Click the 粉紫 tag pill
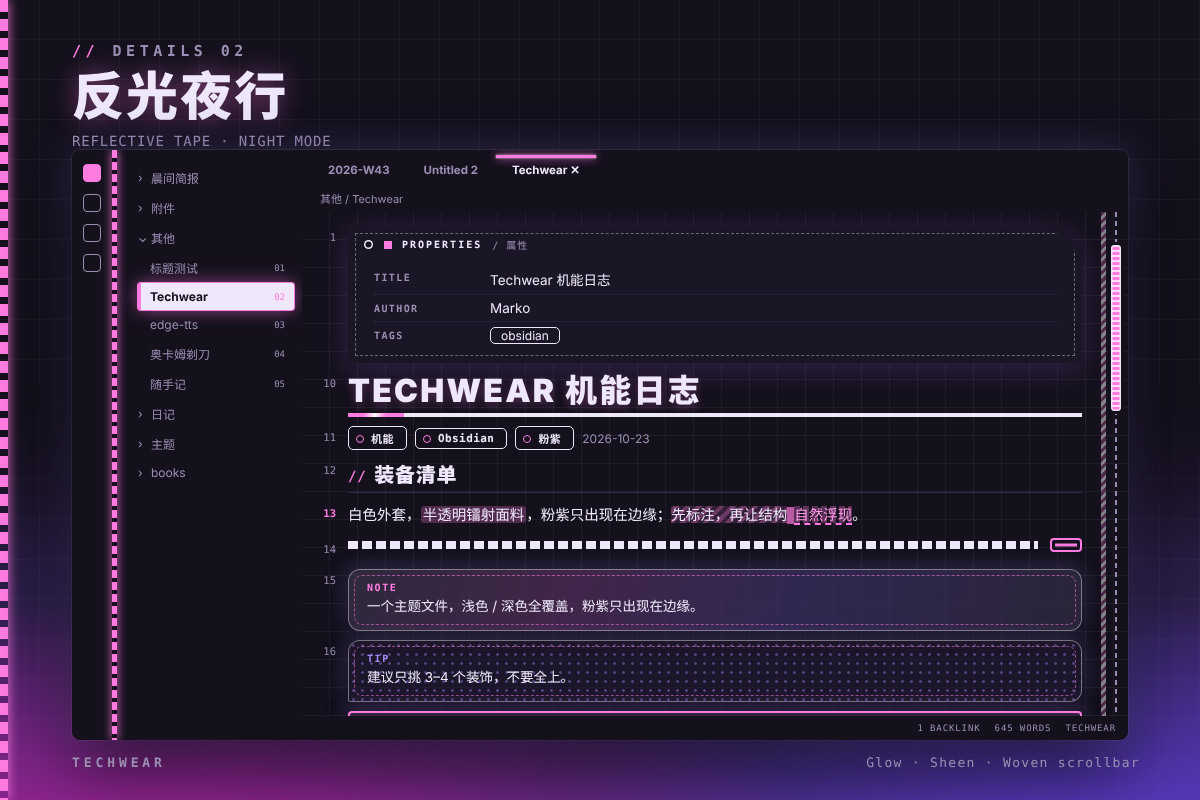This screenshot has width=1200, height=800. 544,438
